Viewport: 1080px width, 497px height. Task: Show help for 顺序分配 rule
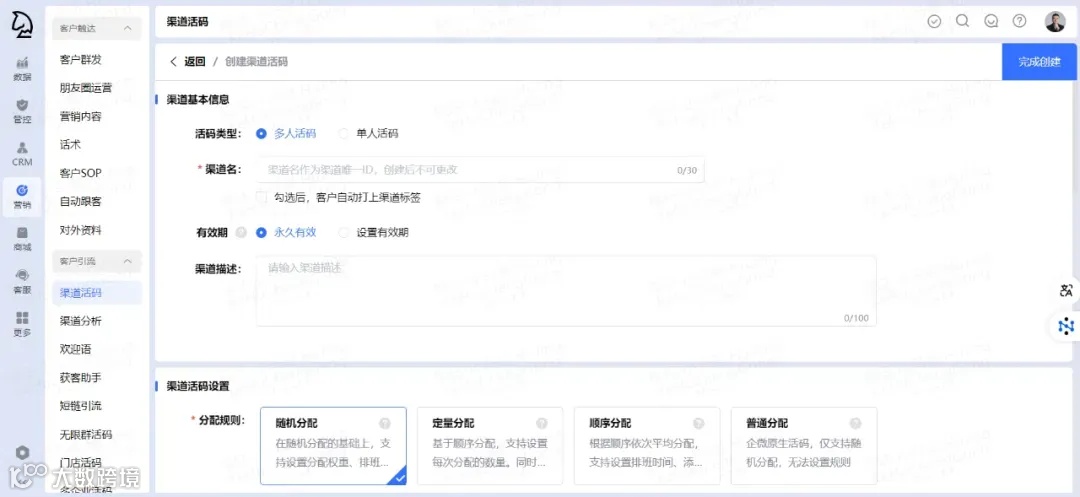point(698,423)
